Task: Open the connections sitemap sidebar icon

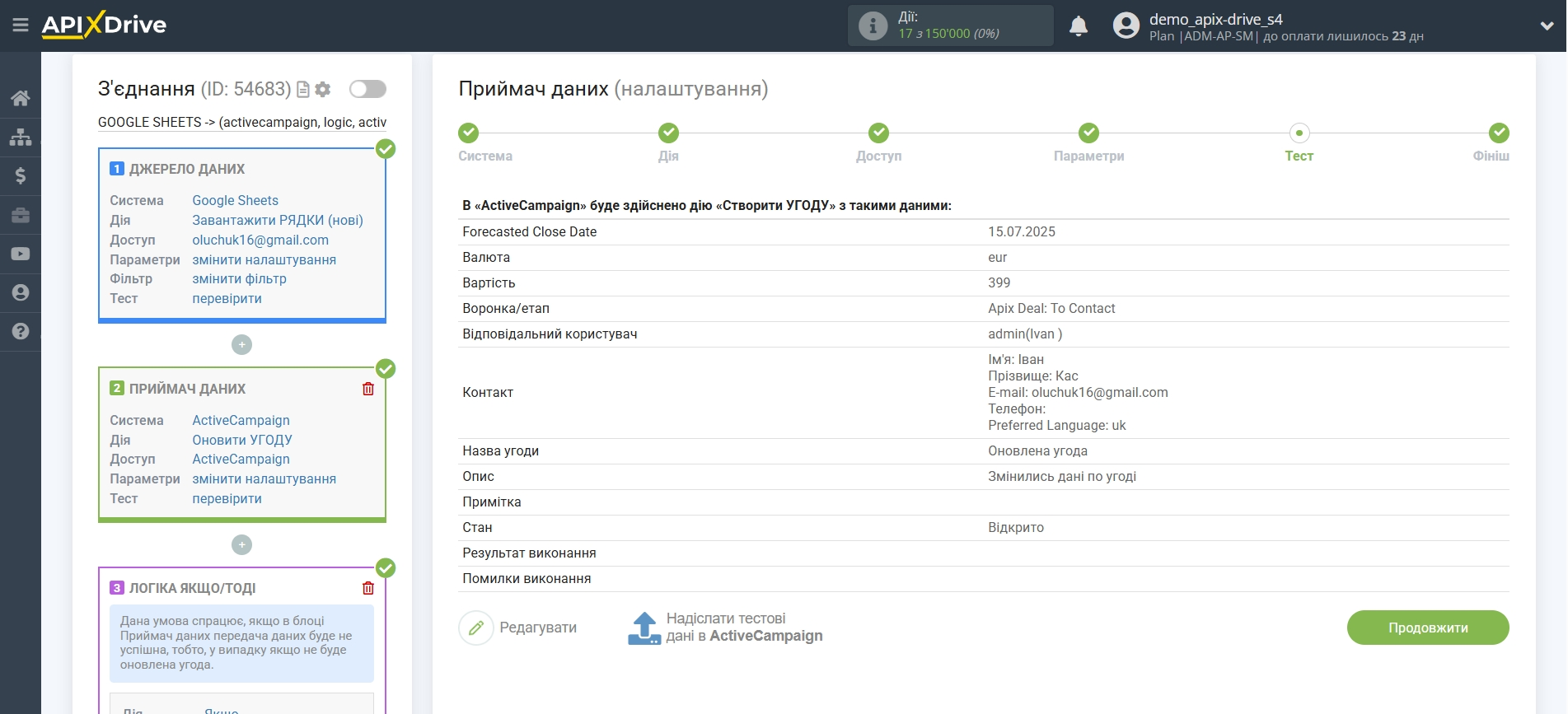Action: [21, 137]
